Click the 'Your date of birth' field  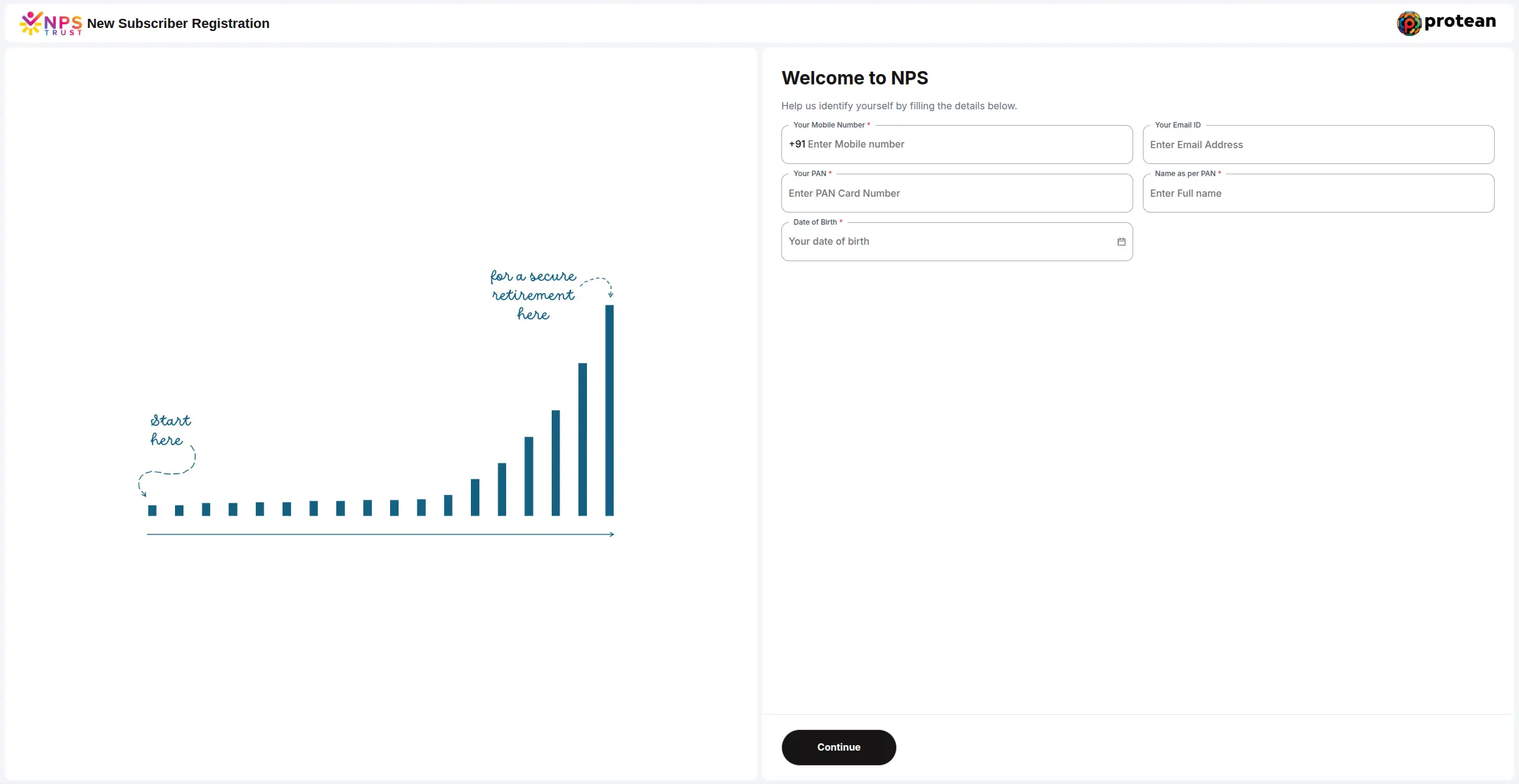[948, 242]
